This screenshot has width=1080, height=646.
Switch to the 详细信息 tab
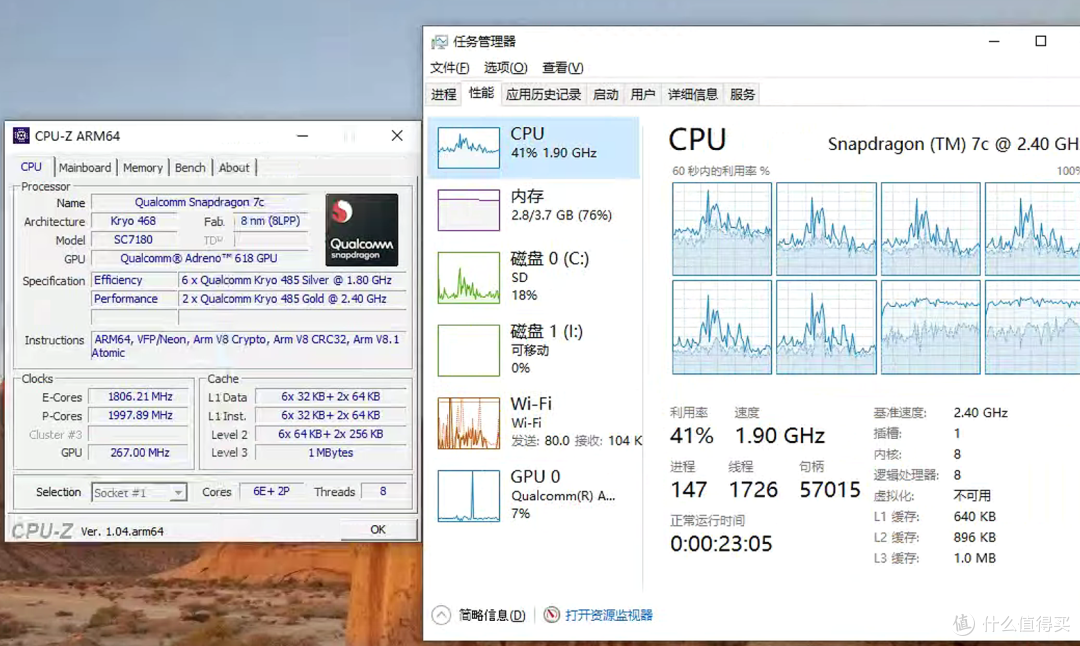[692, 94]
